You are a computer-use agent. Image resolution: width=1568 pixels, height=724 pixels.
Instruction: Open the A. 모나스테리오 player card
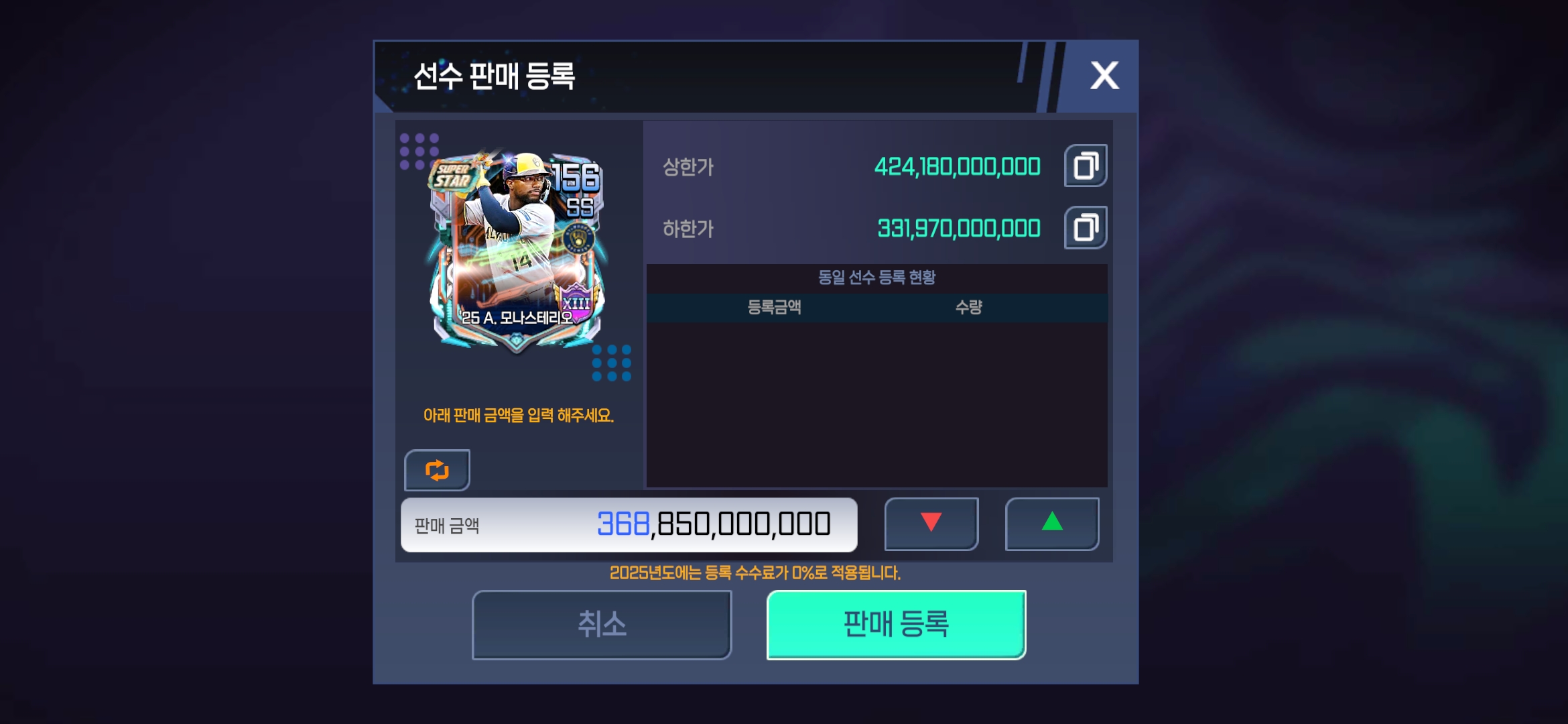coord(517,251)
